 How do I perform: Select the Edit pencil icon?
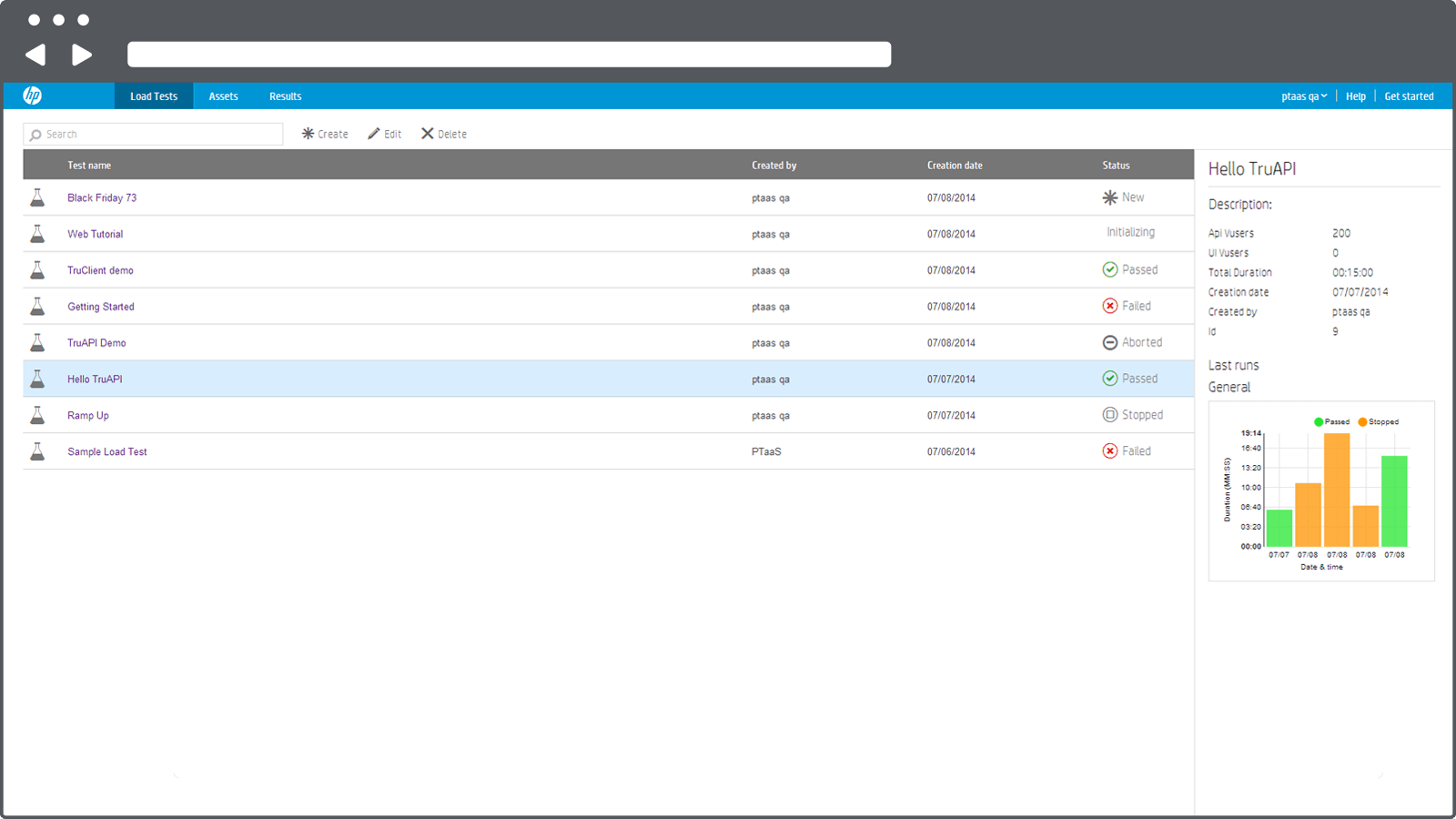(x=372, y=134)
